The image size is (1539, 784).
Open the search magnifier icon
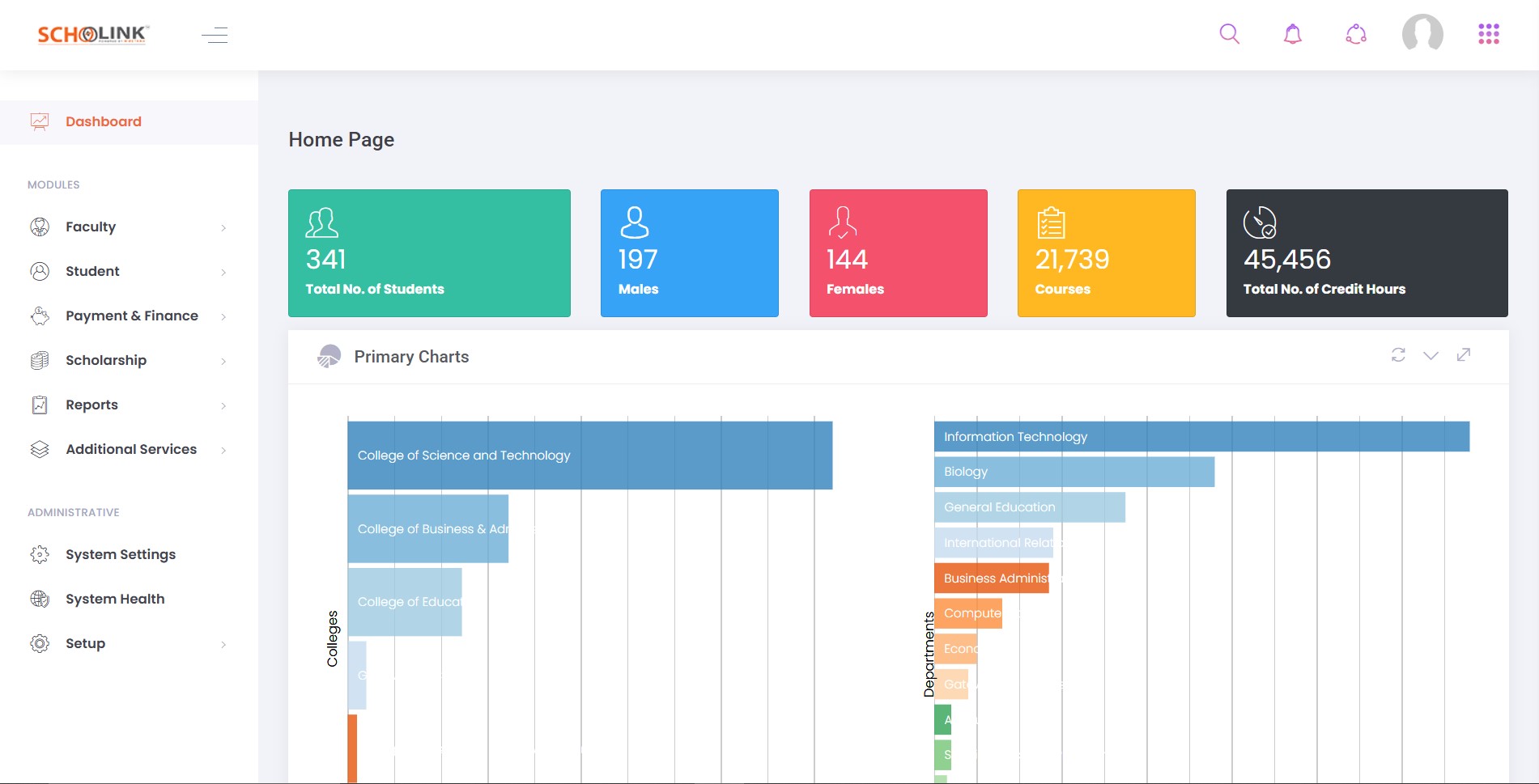[x=1229, y=34]
